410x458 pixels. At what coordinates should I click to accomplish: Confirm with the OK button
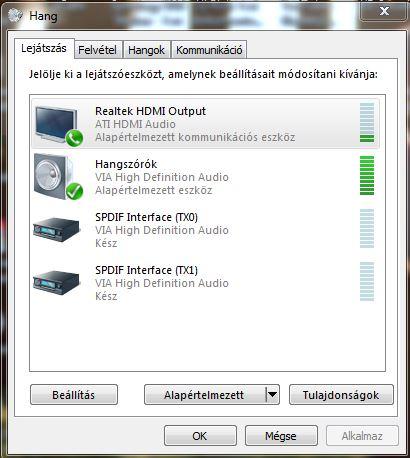200,435
